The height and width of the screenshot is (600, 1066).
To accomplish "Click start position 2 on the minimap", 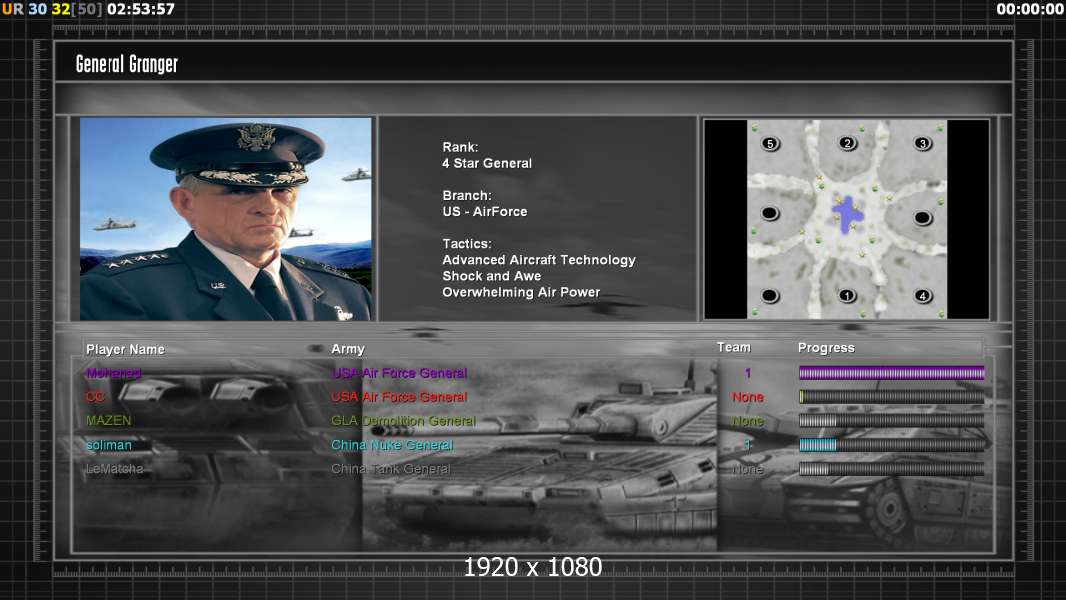I will click(x=846, y=143).
